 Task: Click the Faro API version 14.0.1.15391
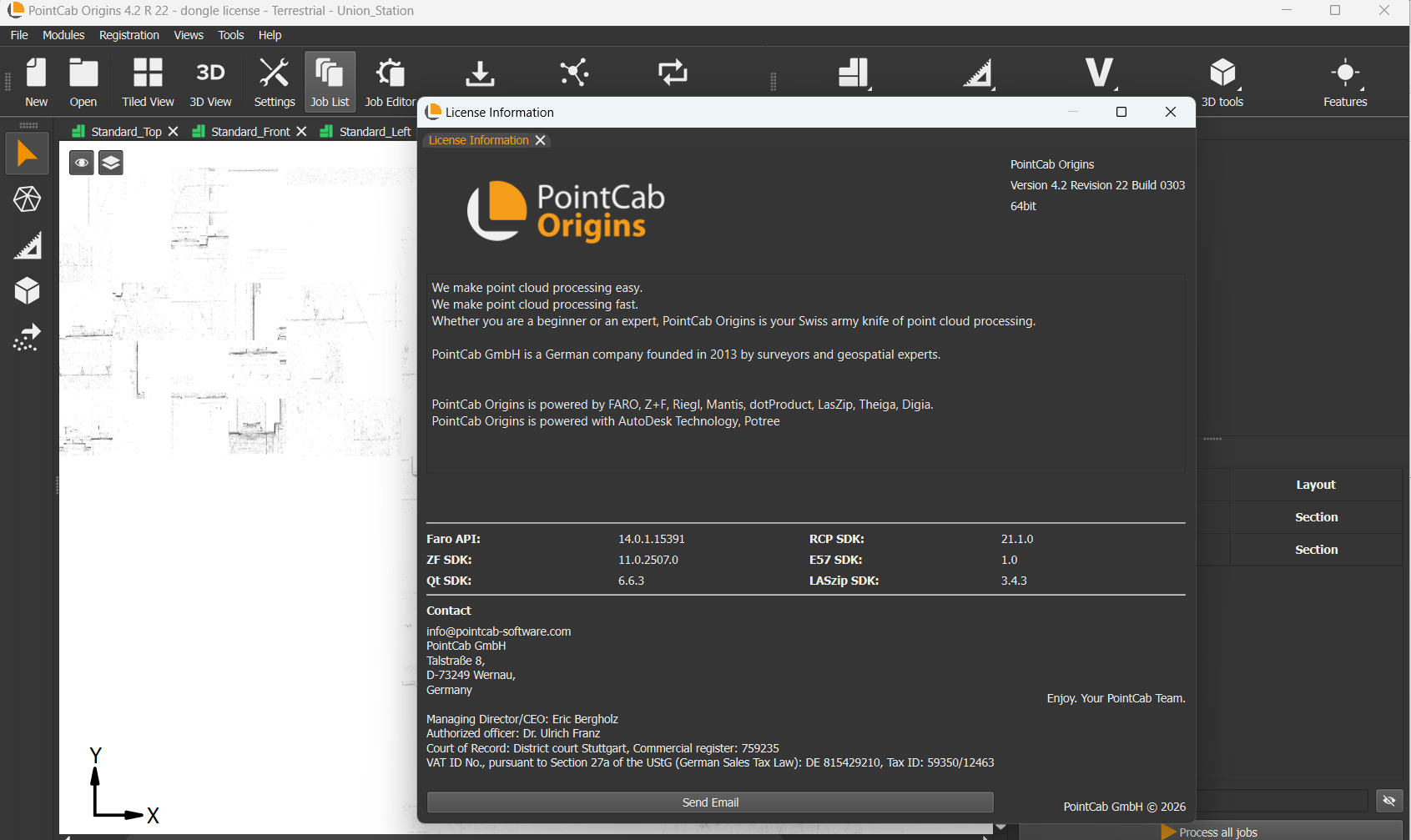coord(652,539)
